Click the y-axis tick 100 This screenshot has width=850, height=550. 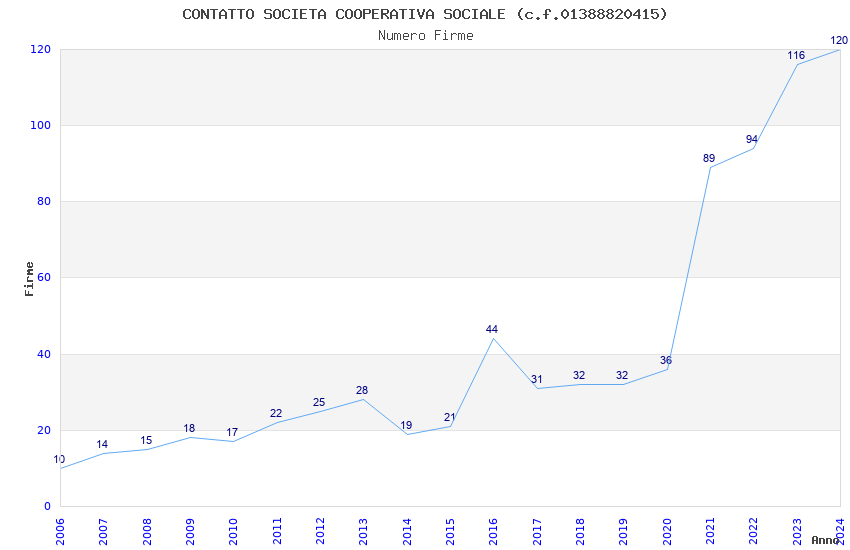(x=41, y=125)
